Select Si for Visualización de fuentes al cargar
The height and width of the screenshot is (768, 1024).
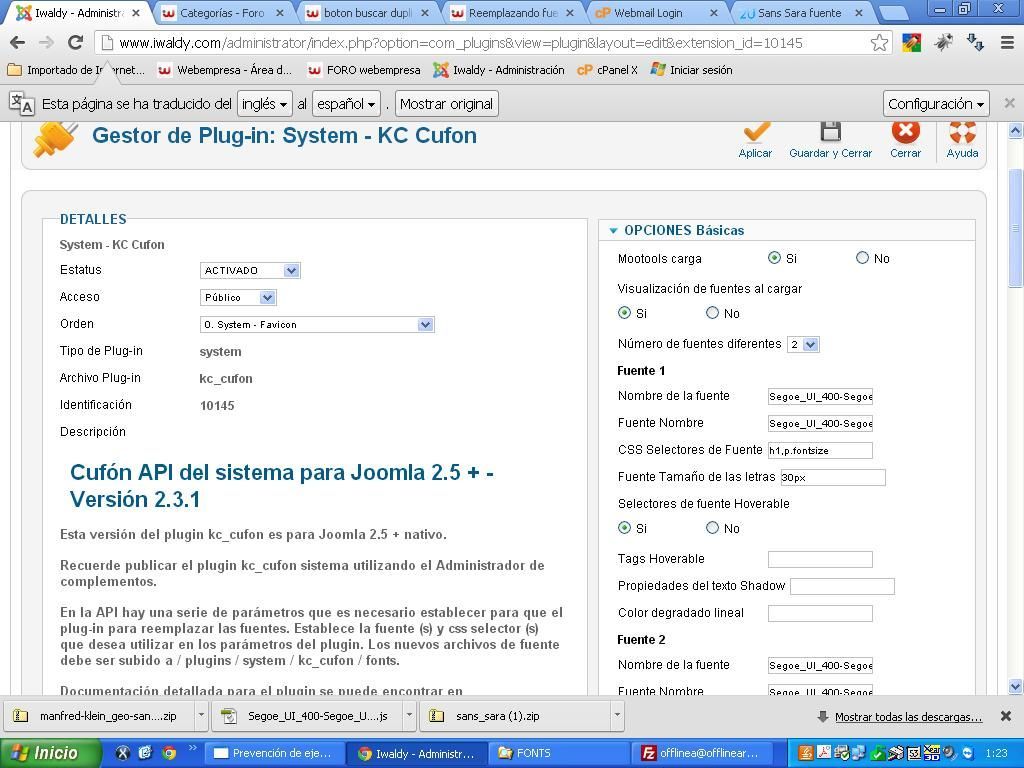624,313
